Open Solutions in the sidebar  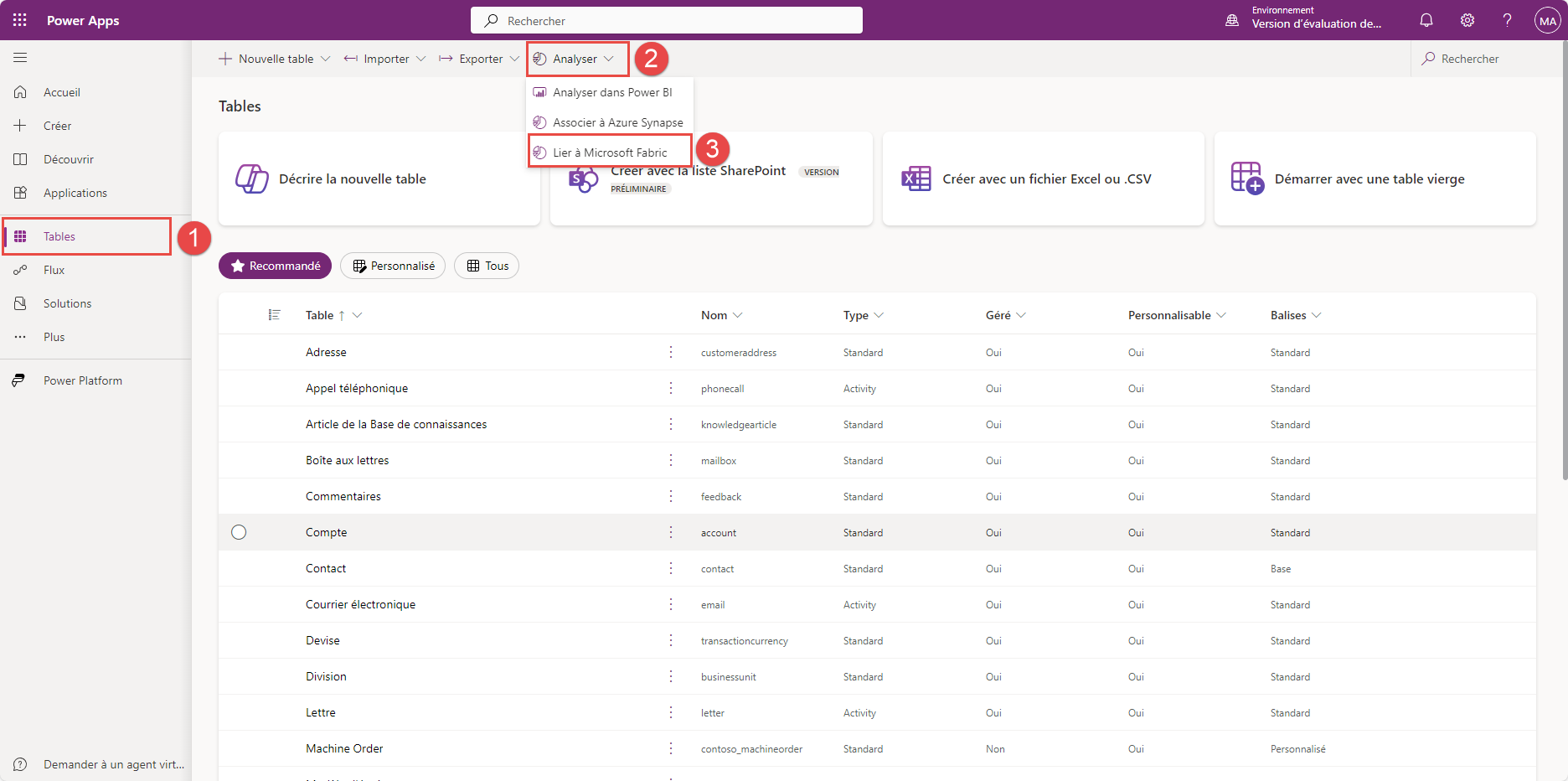click(67, 303)
